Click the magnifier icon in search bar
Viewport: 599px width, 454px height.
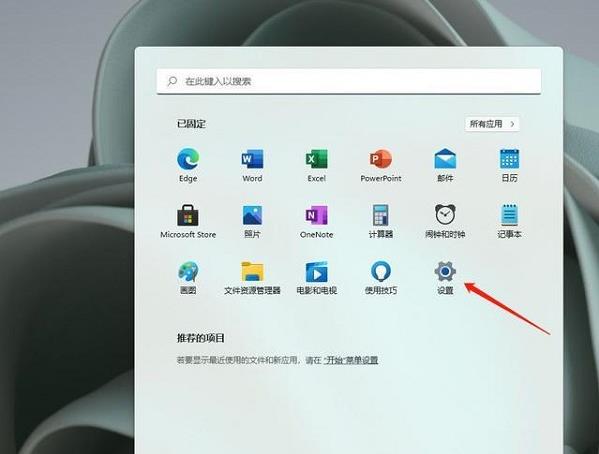click(172, 81)
